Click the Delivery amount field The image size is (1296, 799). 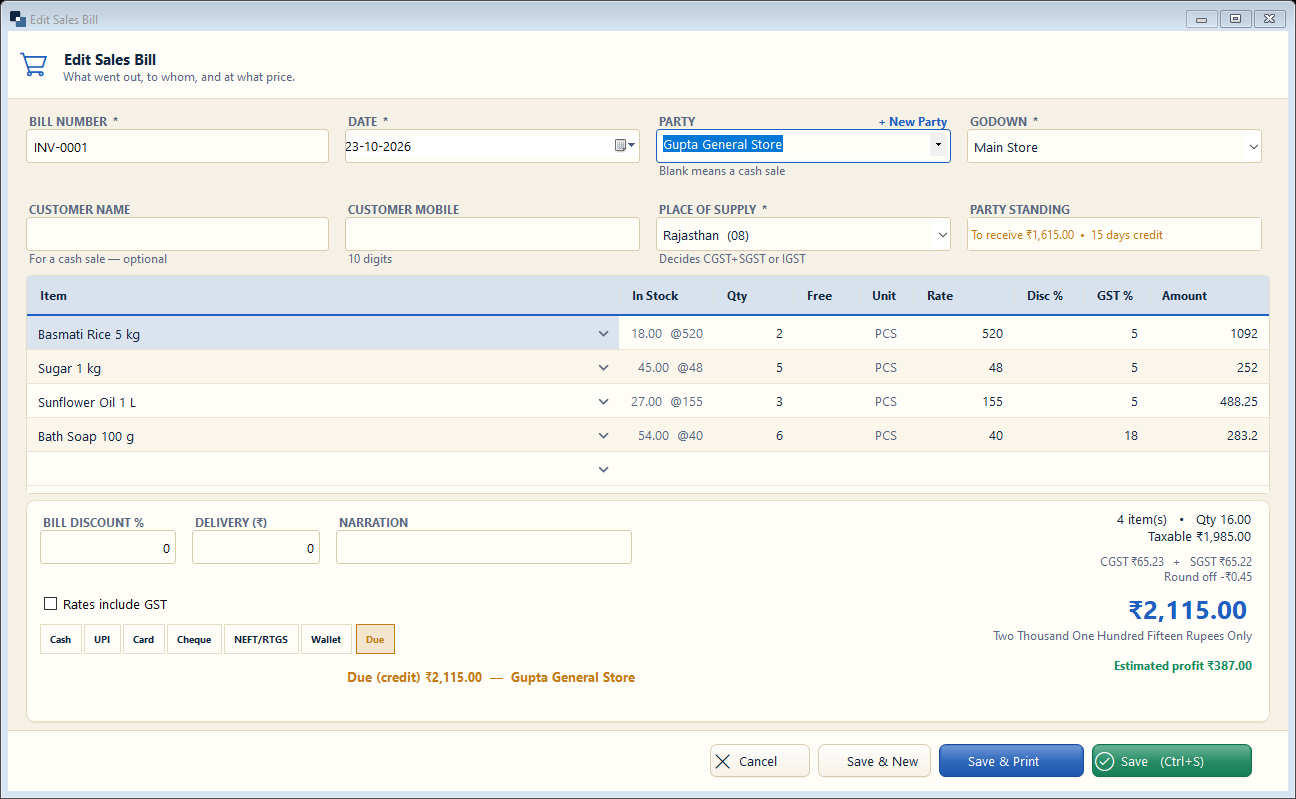point(256,547)
